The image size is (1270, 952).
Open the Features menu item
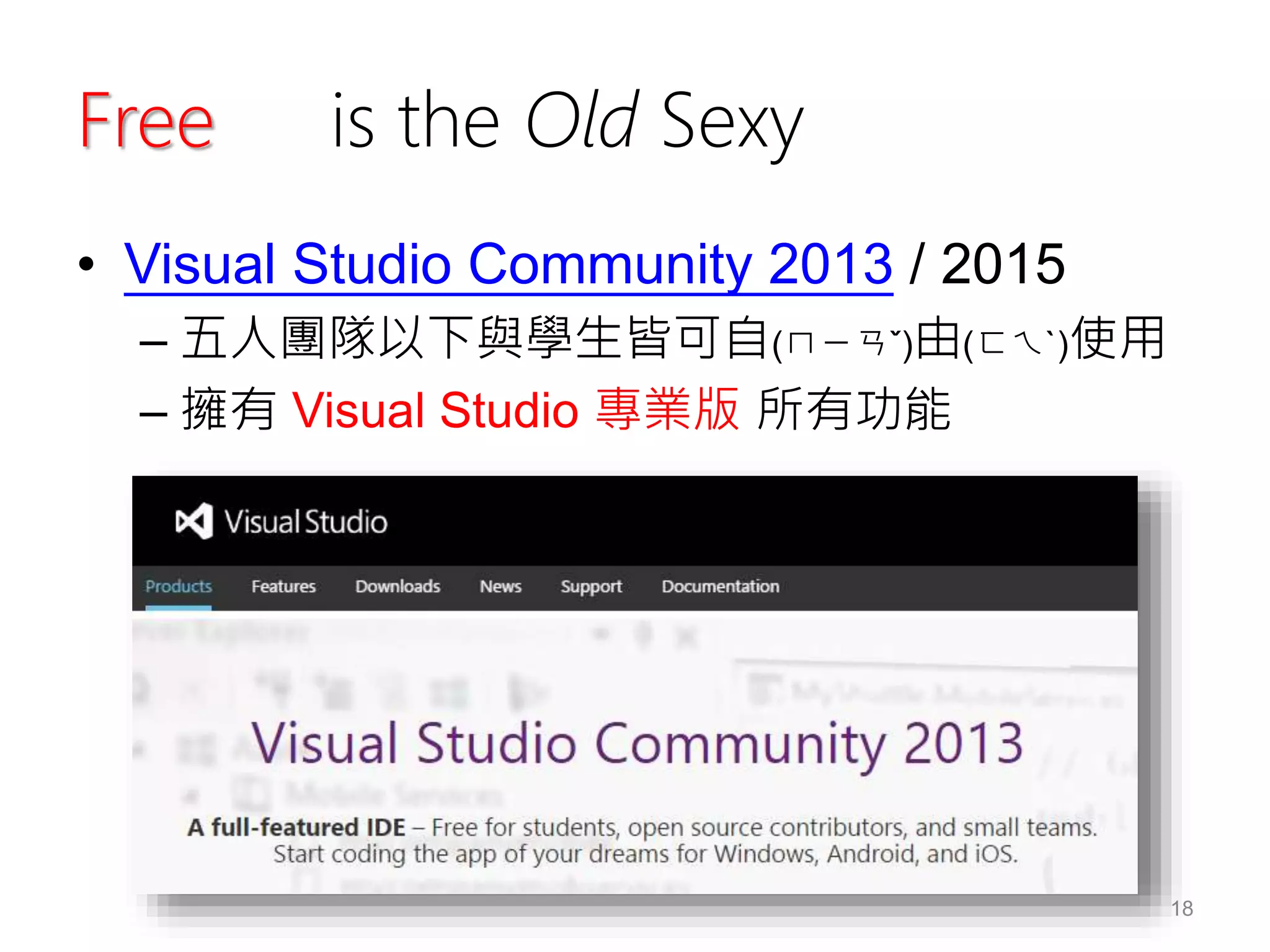283,586
